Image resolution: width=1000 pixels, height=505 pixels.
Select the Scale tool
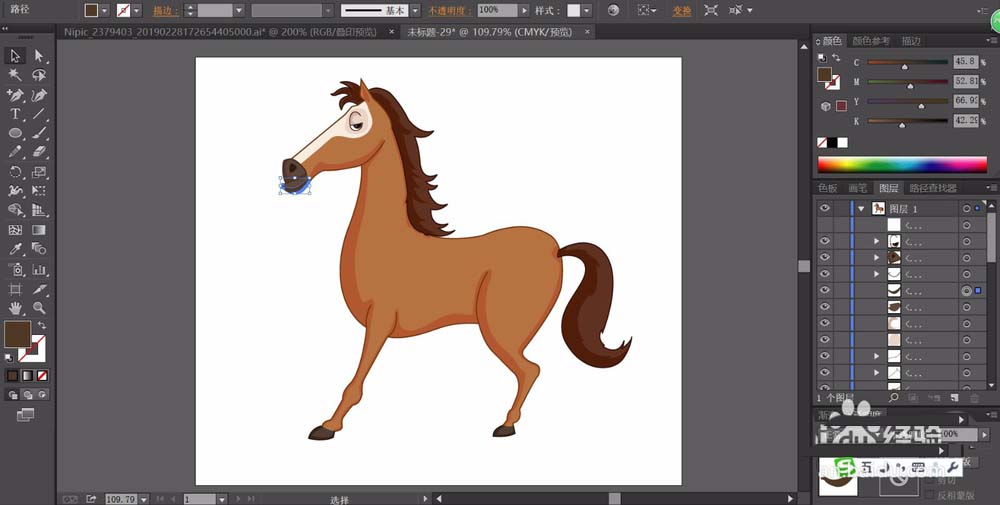pyautogui.click(x=39, y=172)
